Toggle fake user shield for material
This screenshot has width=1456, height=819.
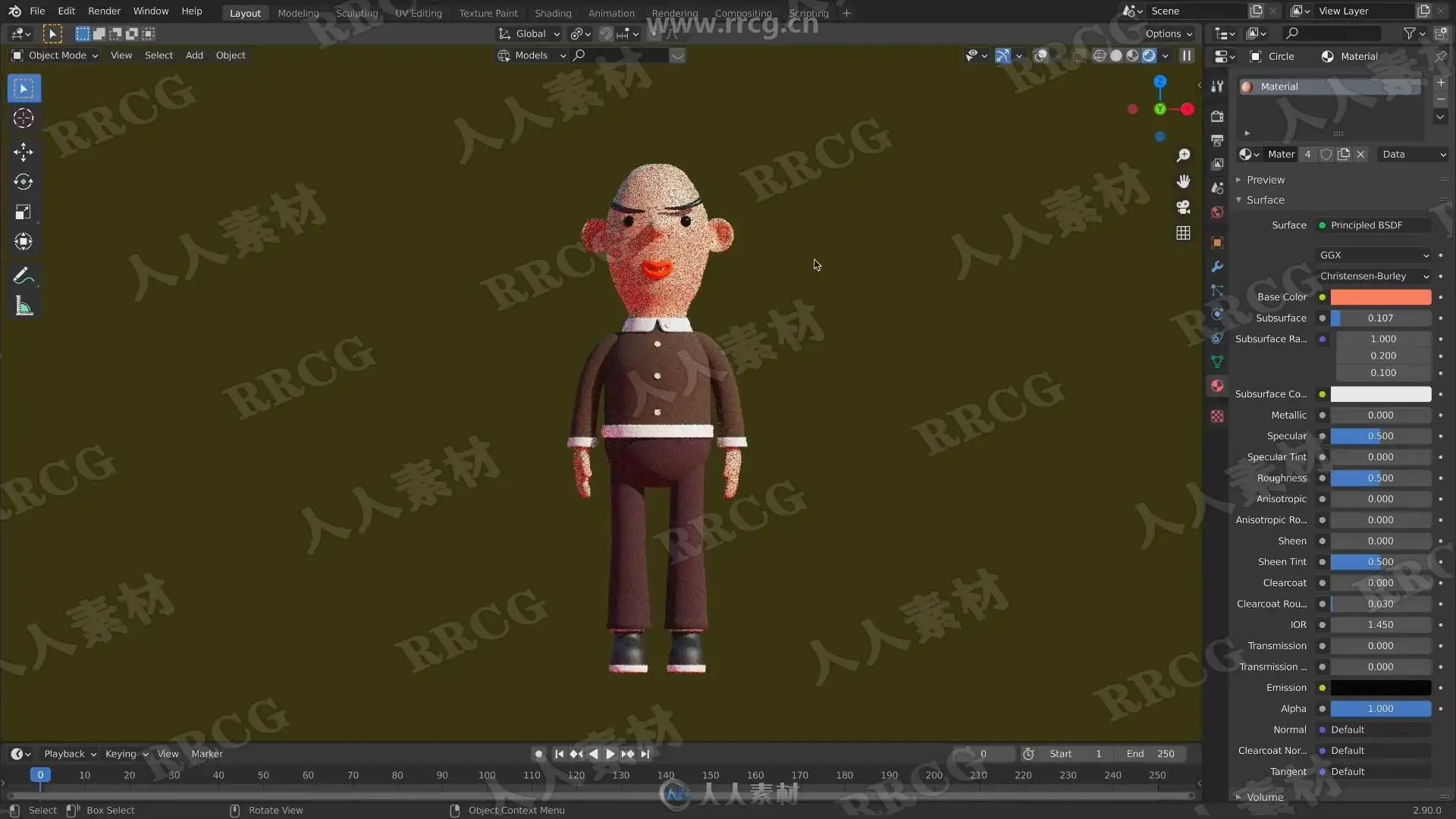(1326, 154)
